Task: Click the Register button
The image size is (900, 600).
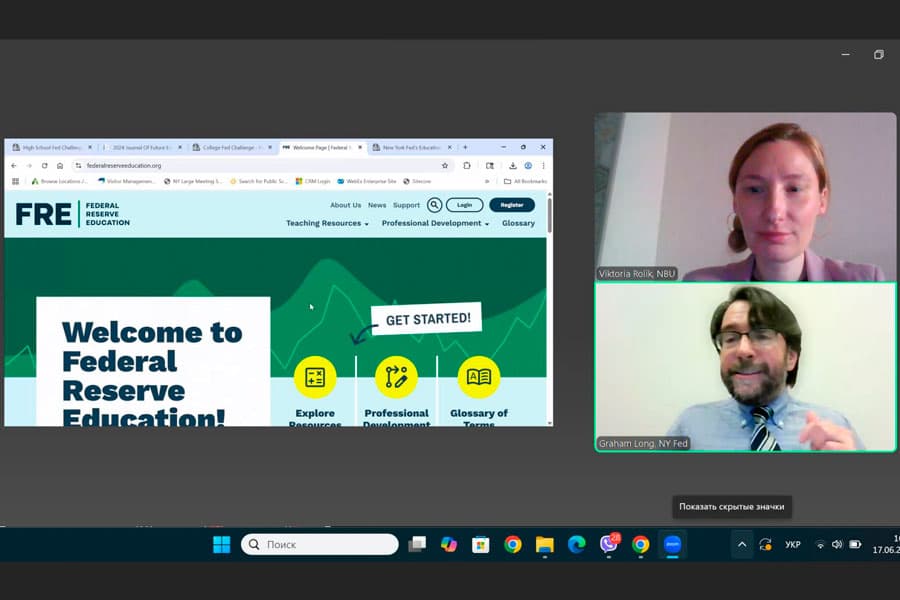Action: click(x=512, y=205)
